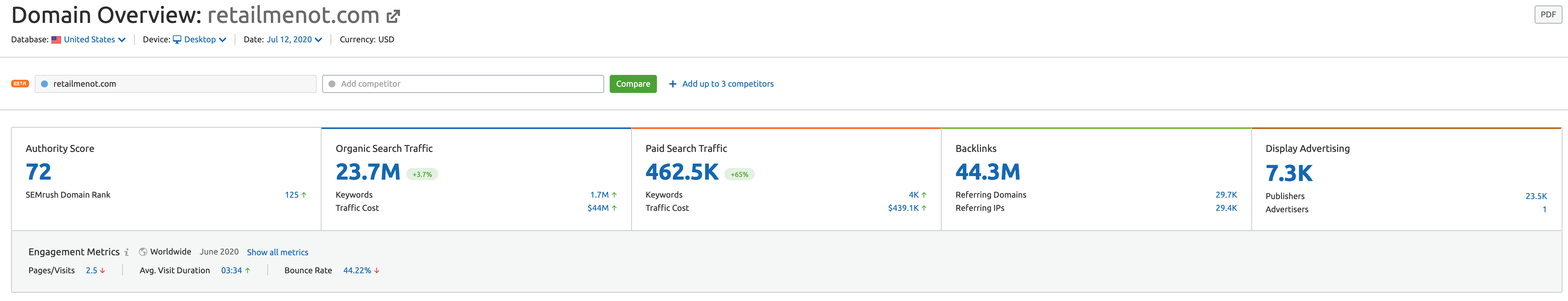The image size is (1568, 301).
Task: Select the Backlinks card heading
Action: (x=976, y=148)
